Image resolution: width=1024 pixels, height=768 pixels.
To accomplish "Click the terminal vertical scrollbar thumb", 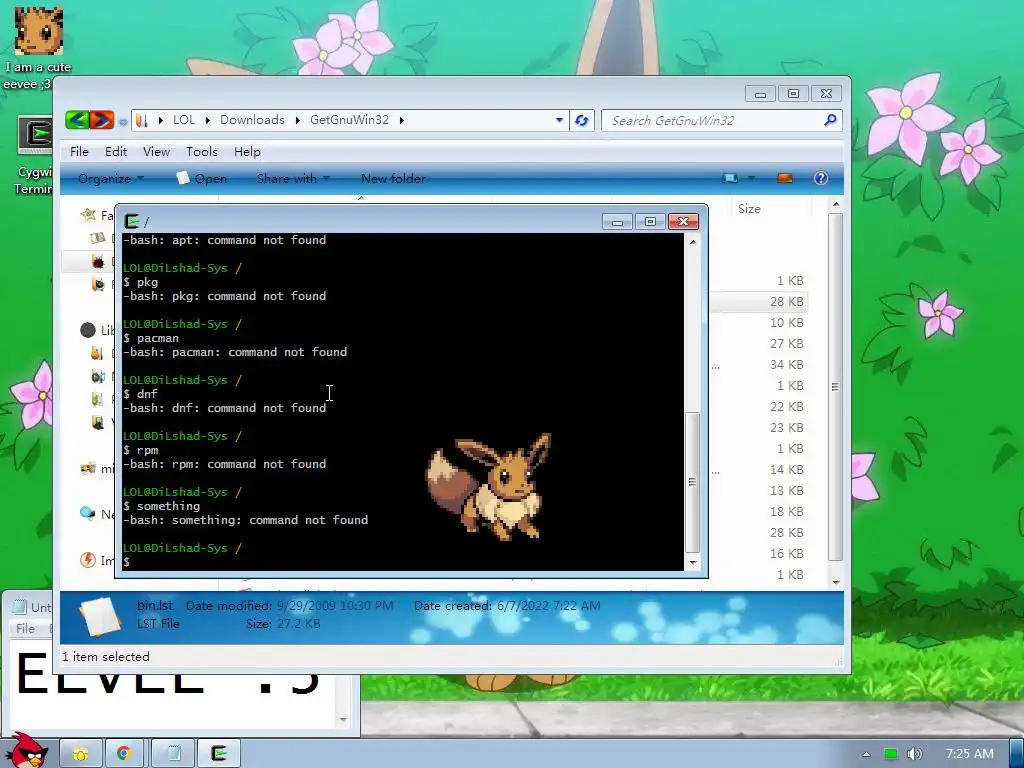I will [x=692, y=481].
